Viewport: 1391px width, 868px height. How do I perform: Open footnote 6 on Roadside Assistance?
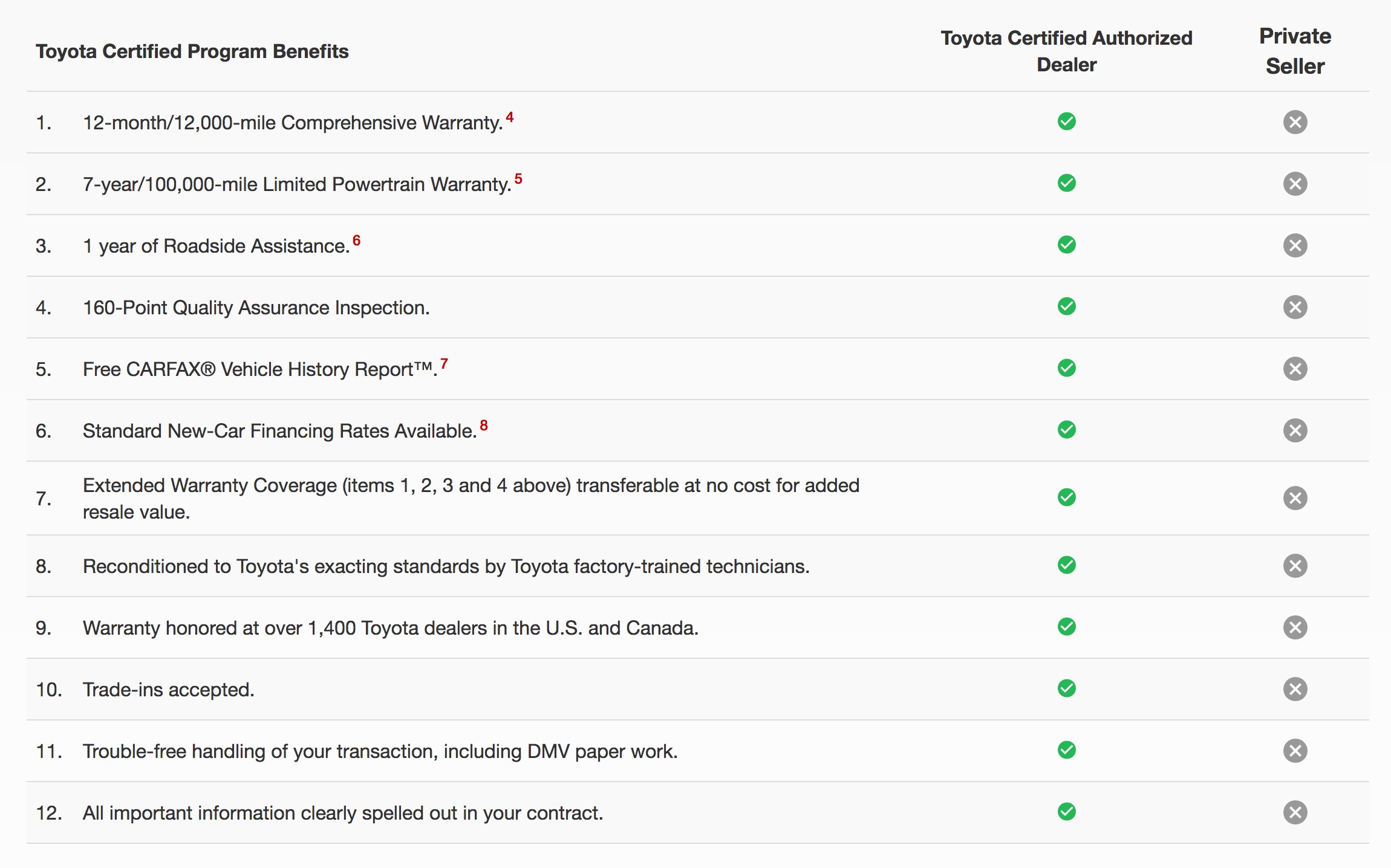pos(357,241)
